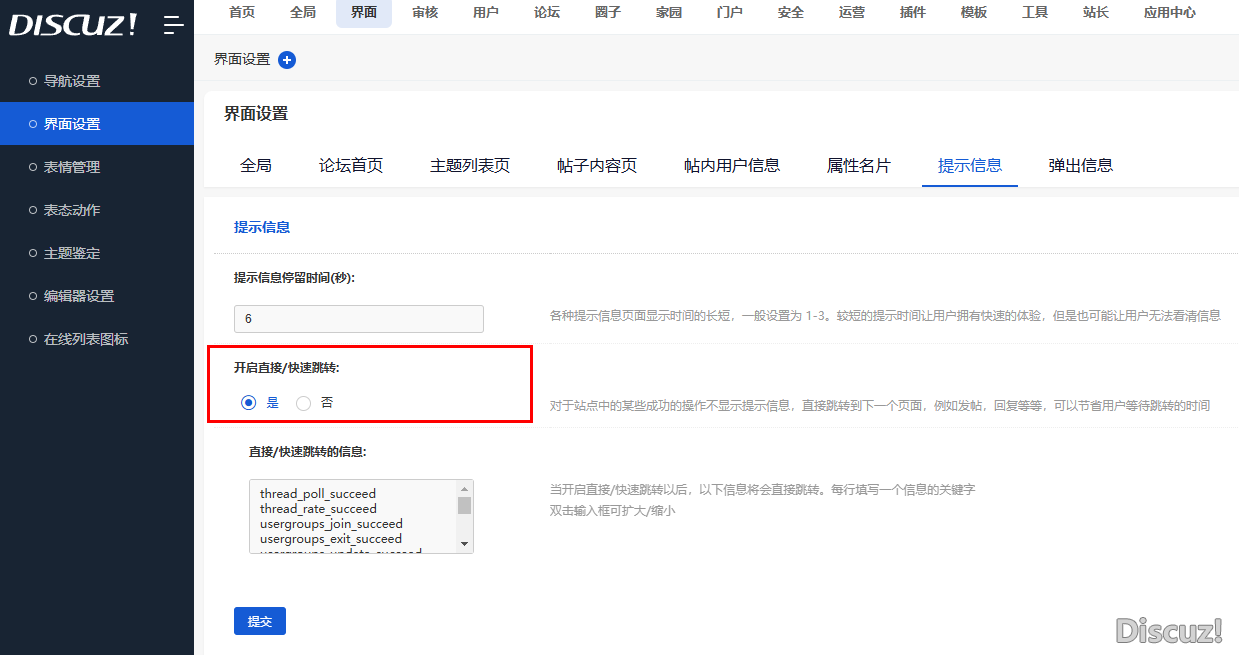1239x655 pixels.
Task: Select the 是 radio button for 快速跳转
Action: click(x=249, y=403)
